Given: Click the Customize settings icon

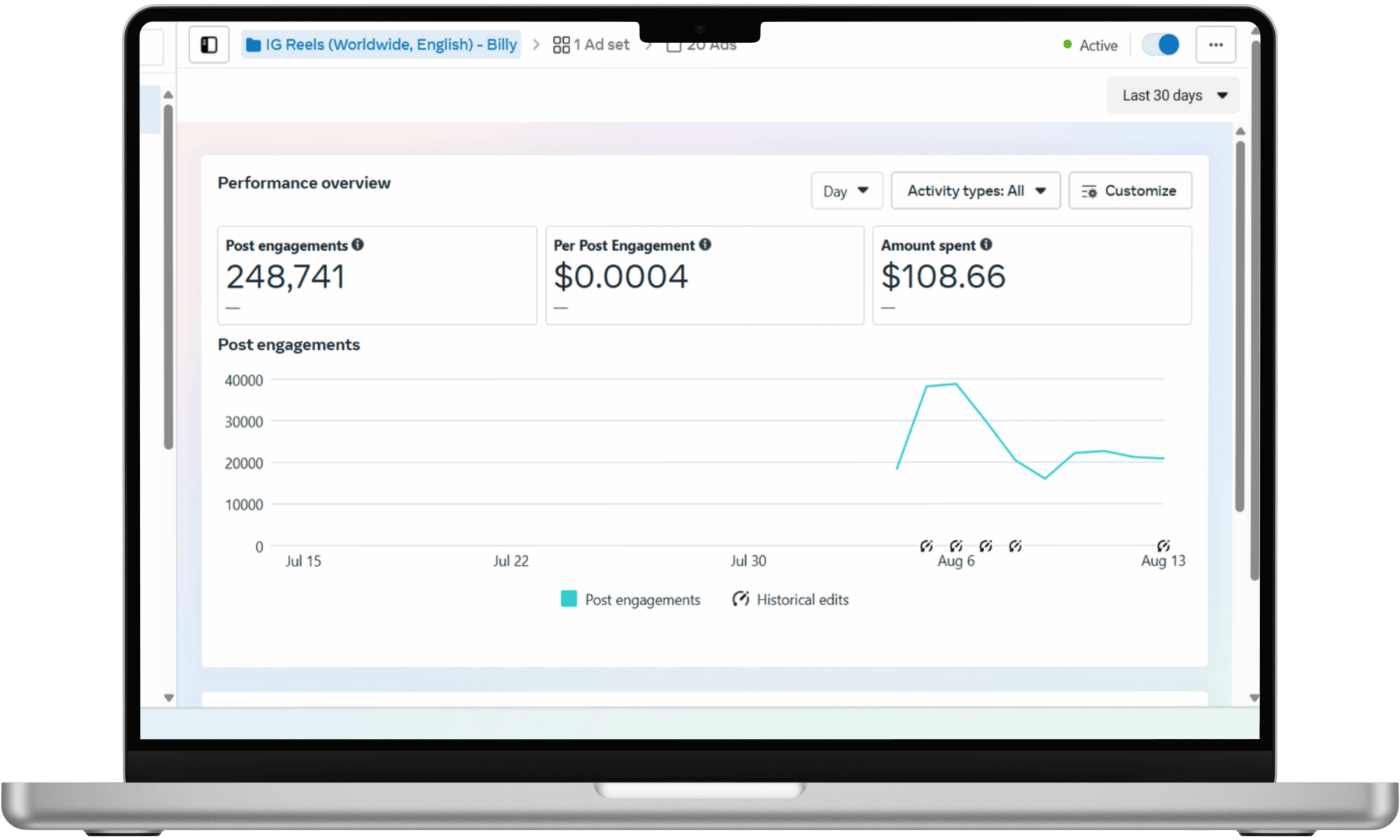Looking at the screenshot, I should tap(1089, 192).
